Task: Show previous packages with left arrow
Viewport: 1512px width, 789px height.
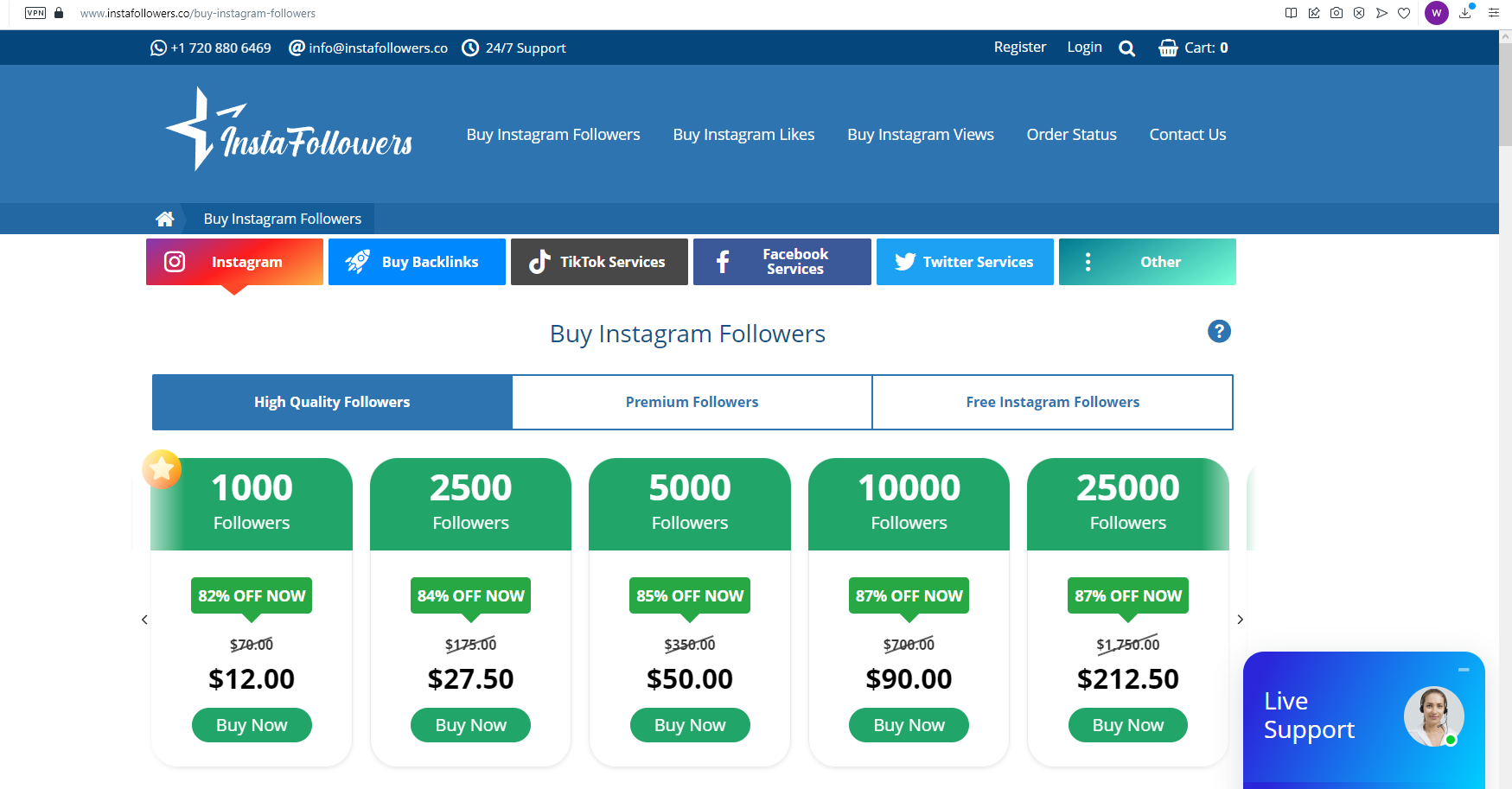Action: point(144,620)
